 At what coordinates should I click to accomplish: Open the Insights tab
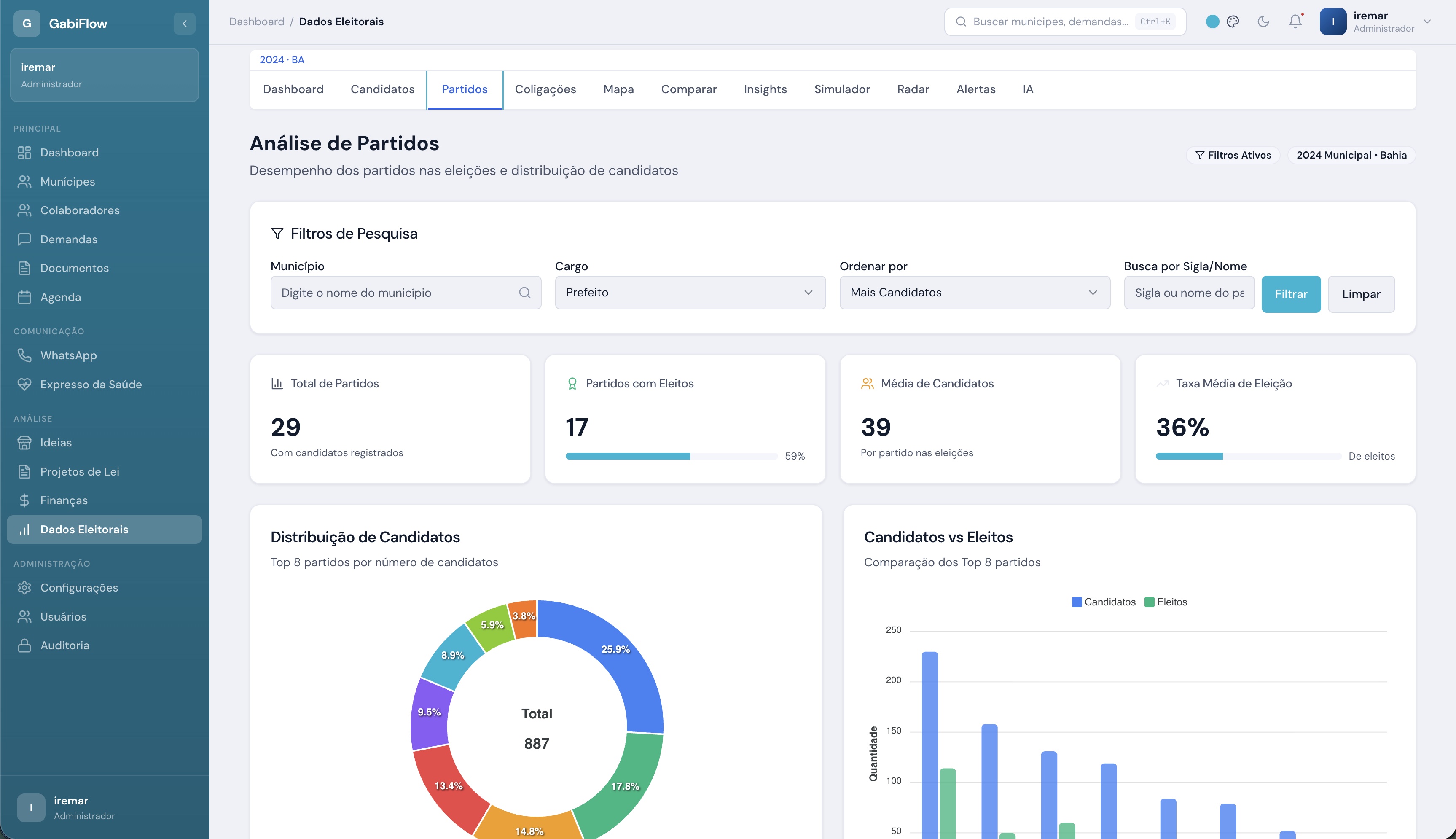(x=766, y=89)
